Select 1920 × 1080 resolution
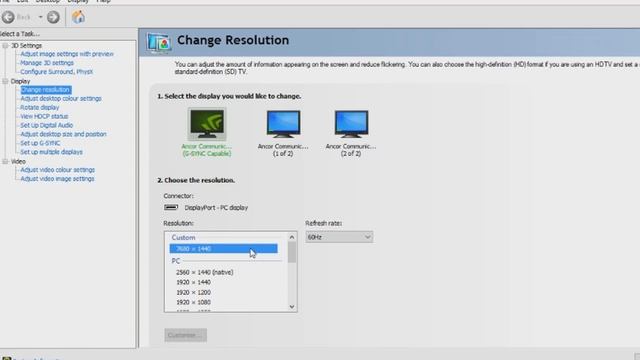 (x=193, y=302)
